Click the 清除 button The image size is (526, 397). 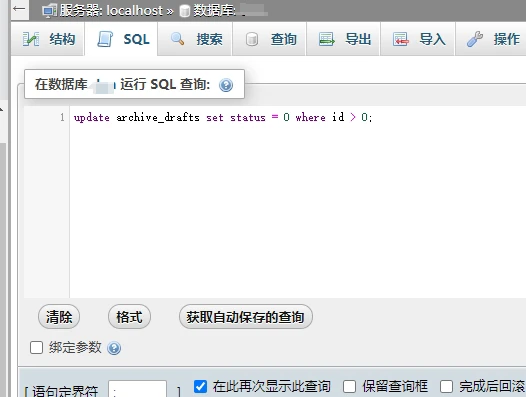pos(59,317)
